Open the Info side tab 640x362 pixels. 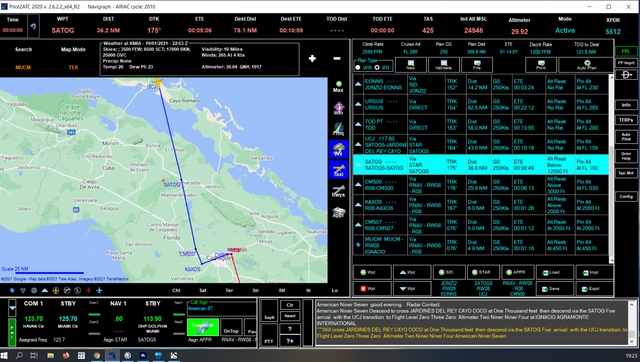(626, 105)
